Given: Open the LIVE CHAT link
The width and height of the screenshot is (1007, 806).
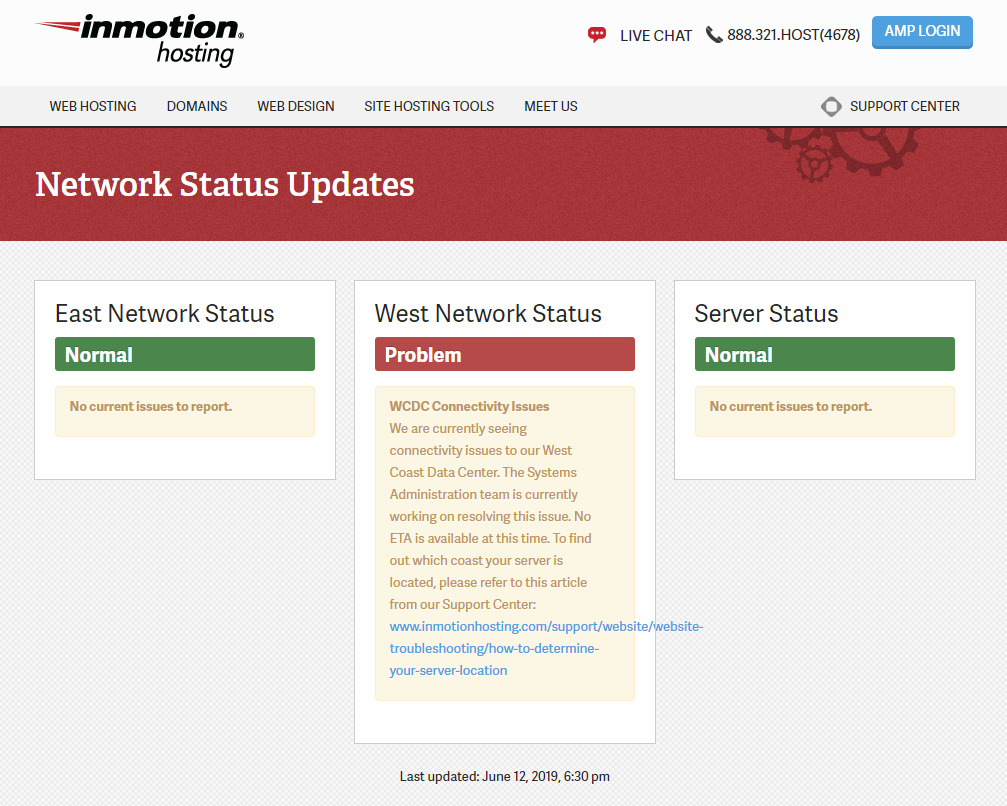Looking at the screenshot, I should click(x=656, y=35).
